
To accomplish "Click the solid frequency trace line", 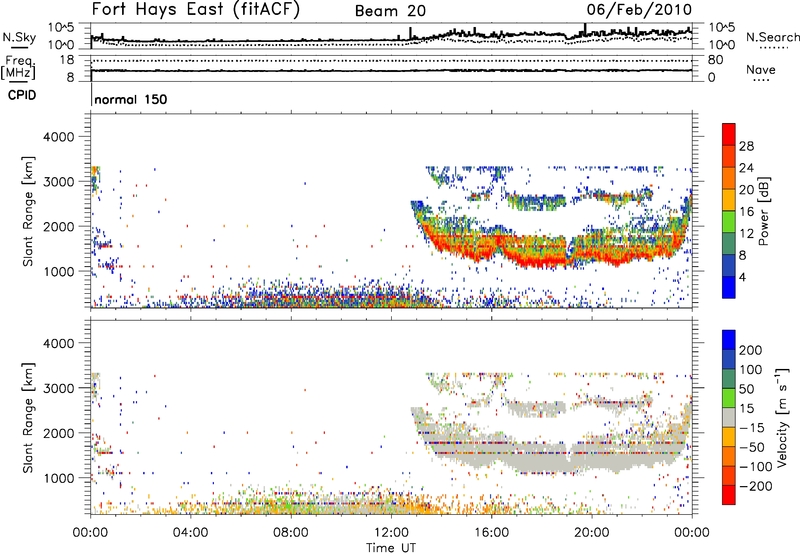I will click(391, 70).
